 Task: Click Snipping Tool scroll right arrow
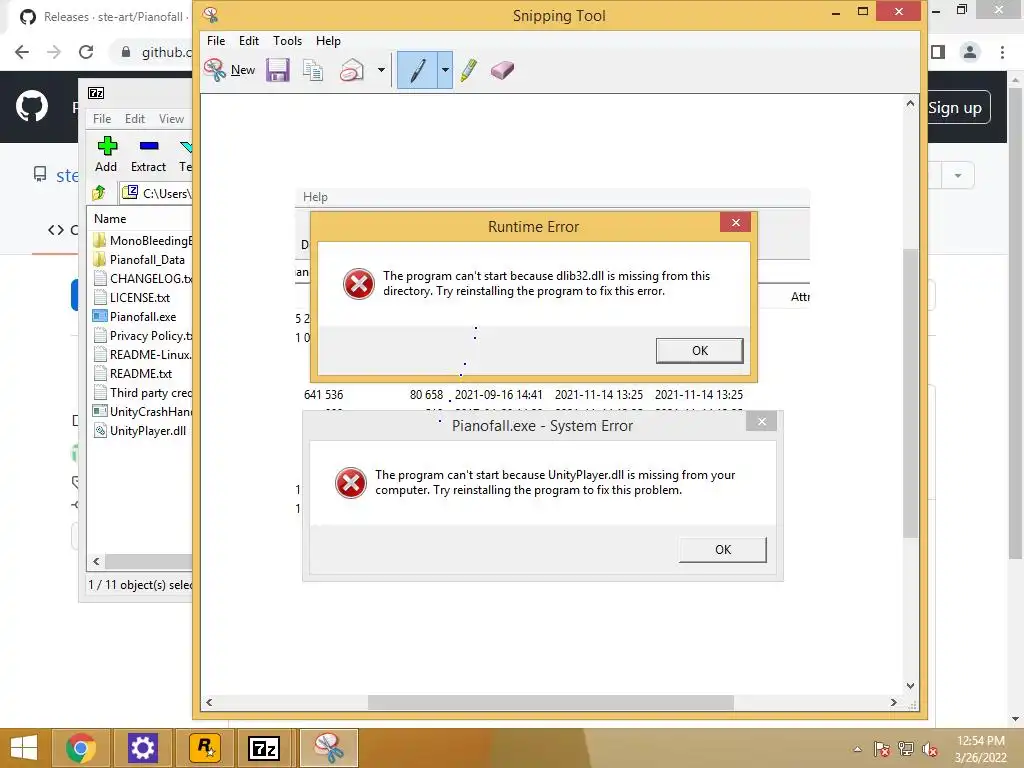893,703
